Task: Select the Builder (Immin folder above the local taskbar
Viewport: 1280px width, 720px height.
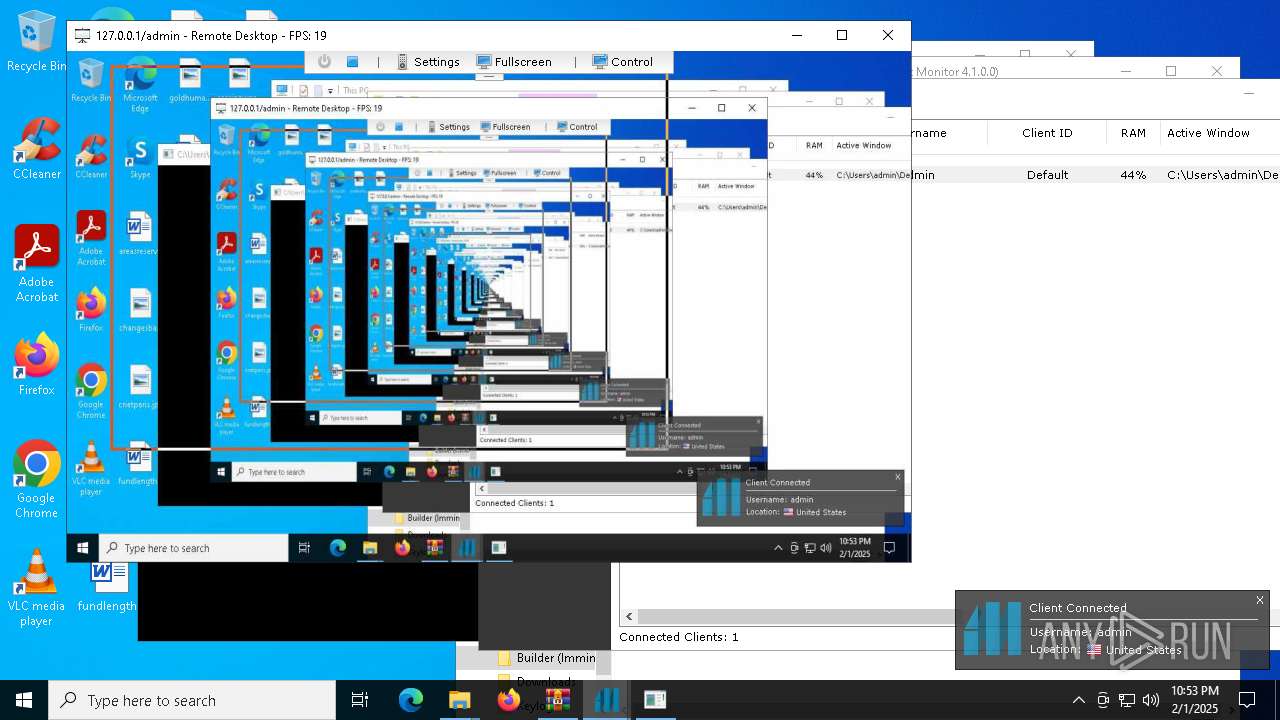Action: (546, 658)
